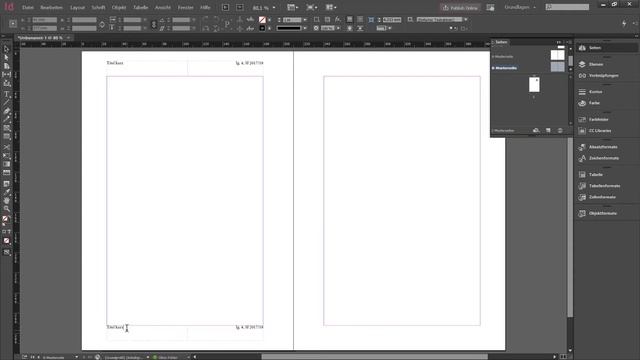Click the reference point locator
Image resolution: width=640 pixels, height=360 pixels.
pos(13,24)
